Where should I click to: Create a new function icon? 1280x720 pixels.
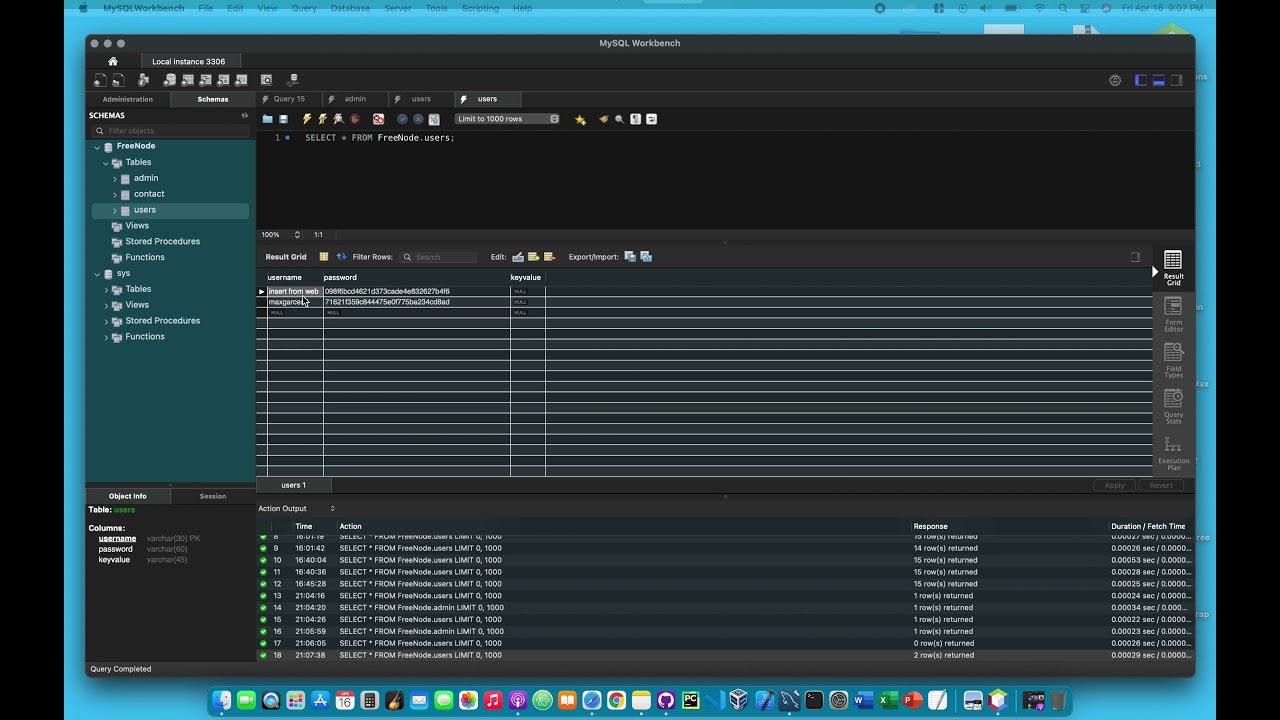(x=242, y=80)
